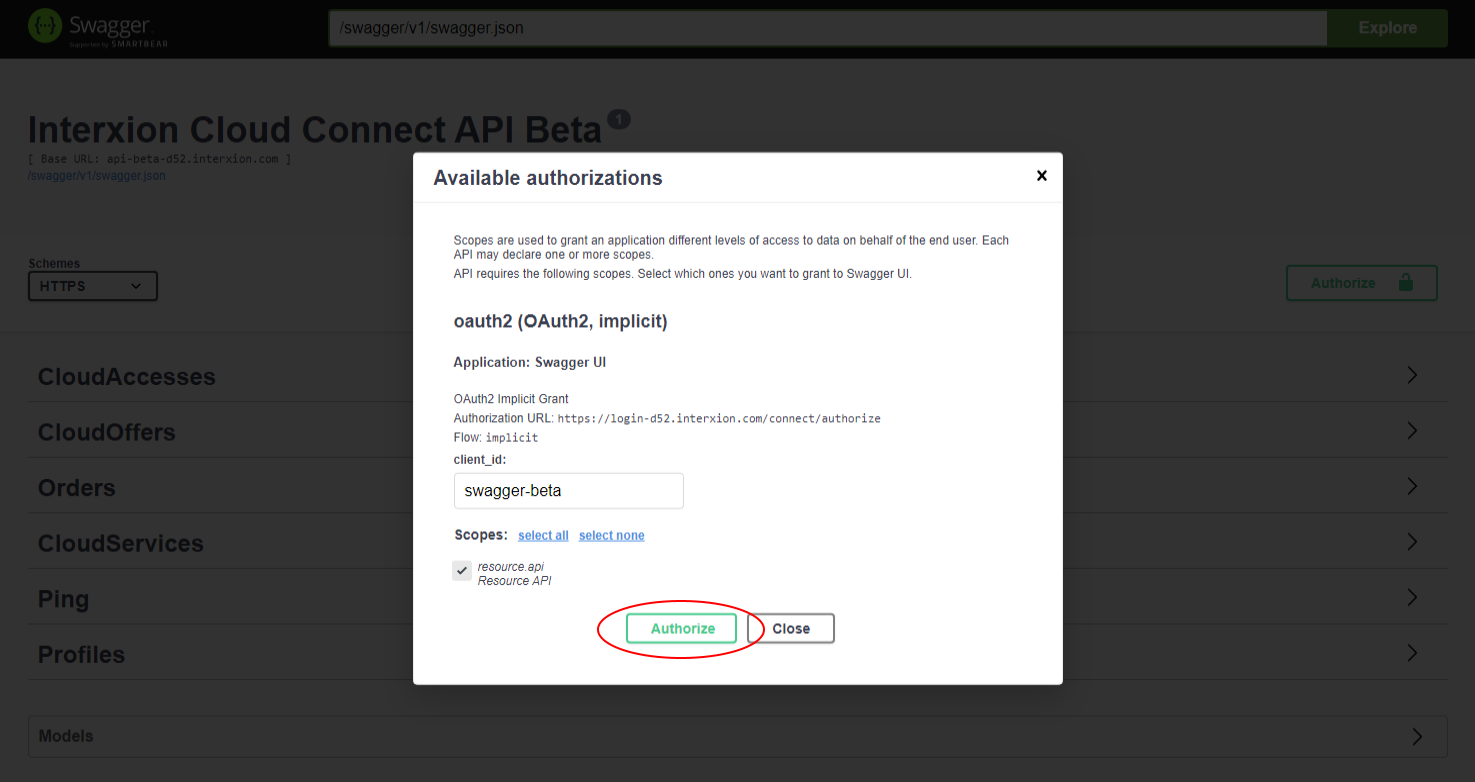Image resolution: width=1475 pixels, height=782 pixels.
Task: Open the /swagger/v1/swagger.json link under the title
Action: click(x=97, y=176)
